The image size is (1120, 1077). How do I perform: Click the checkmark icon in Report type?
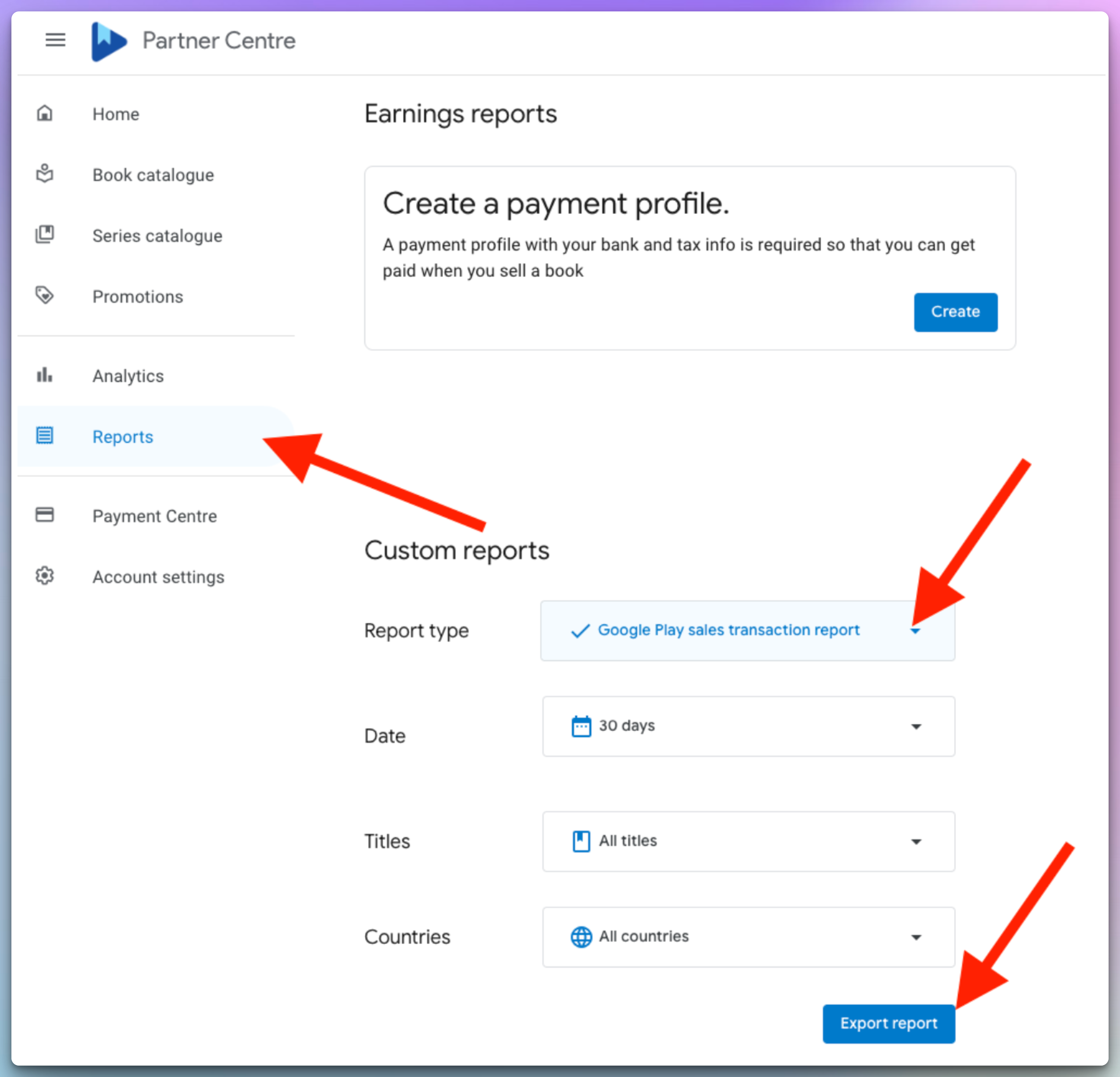pyautogui.click(x=581, y=631)
